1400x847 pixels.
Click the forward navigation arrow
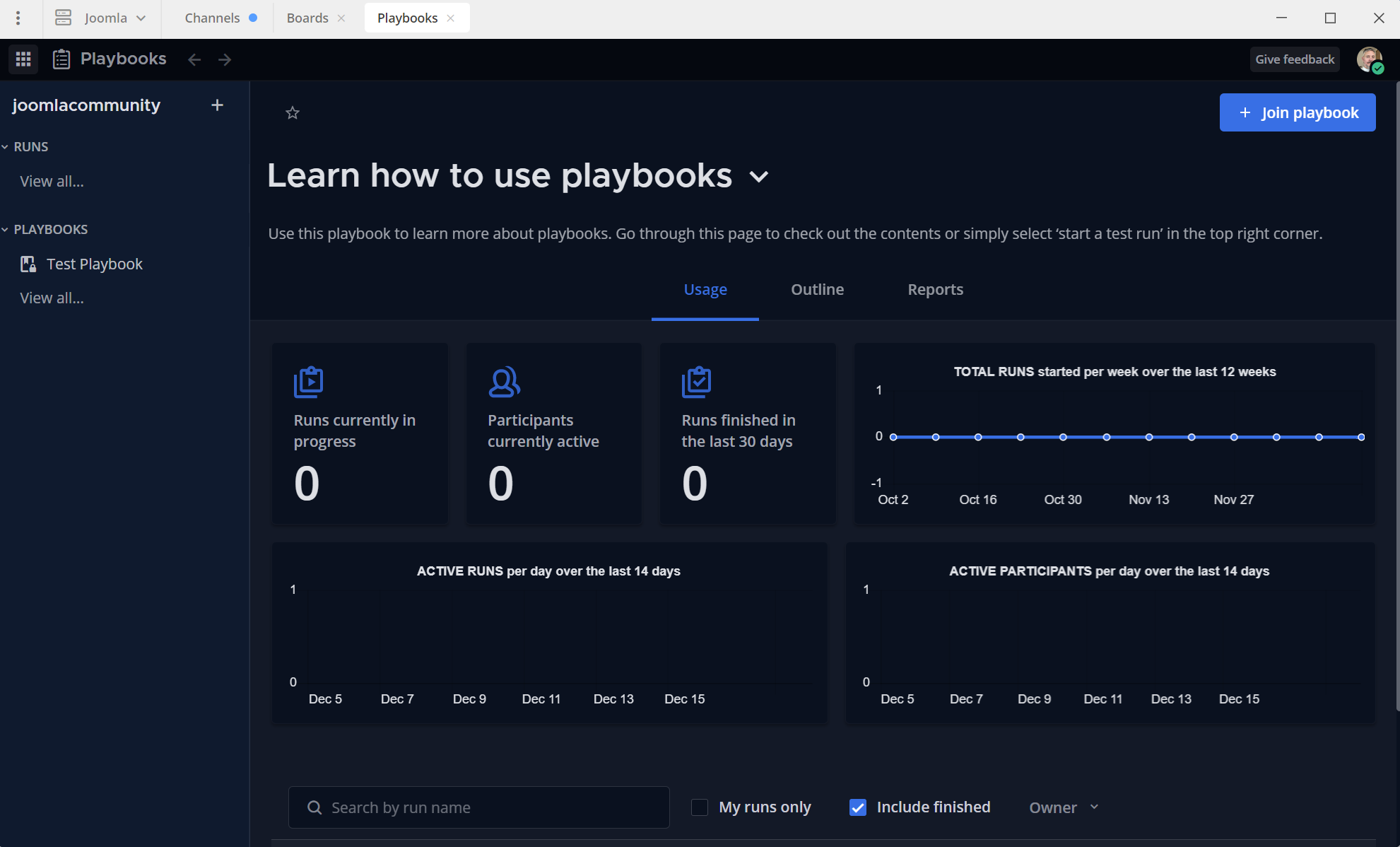coord(225,59)
